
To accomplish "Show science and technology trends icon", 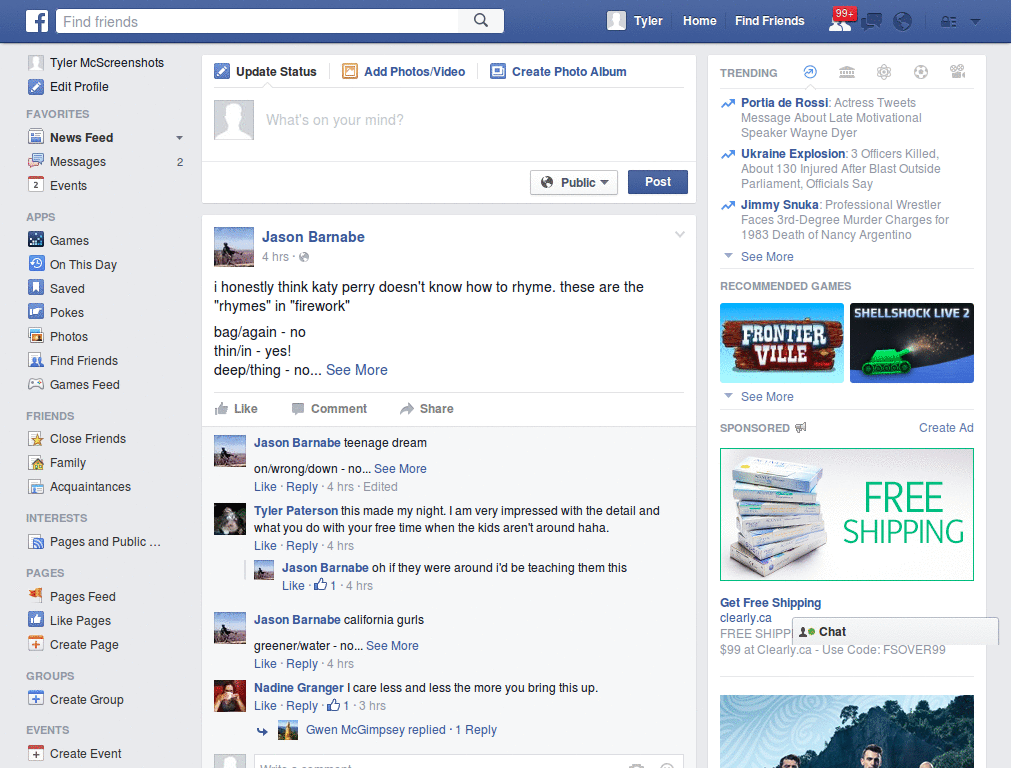I will [884, 72].
